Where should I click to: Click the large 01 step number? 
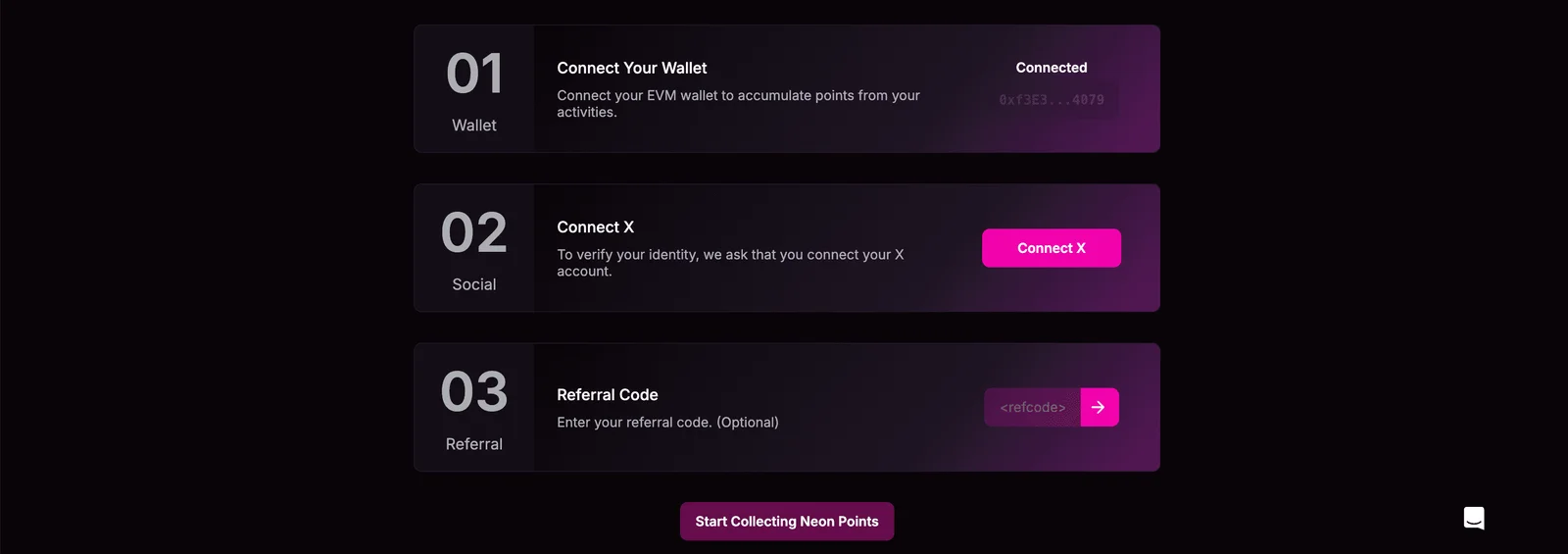474,75
